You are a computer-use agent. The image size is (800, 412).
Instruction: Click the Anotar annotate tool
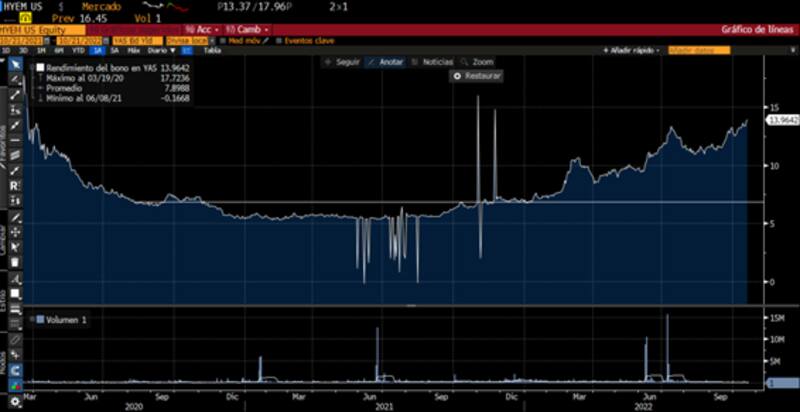pyautogui.click(x=385, y=62)
